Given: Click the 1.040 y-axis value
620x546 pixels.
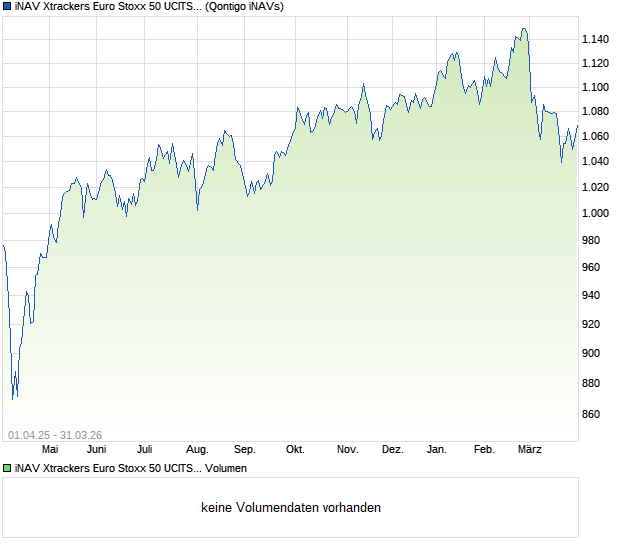Looking at the screenshot, I should (595, 161).
